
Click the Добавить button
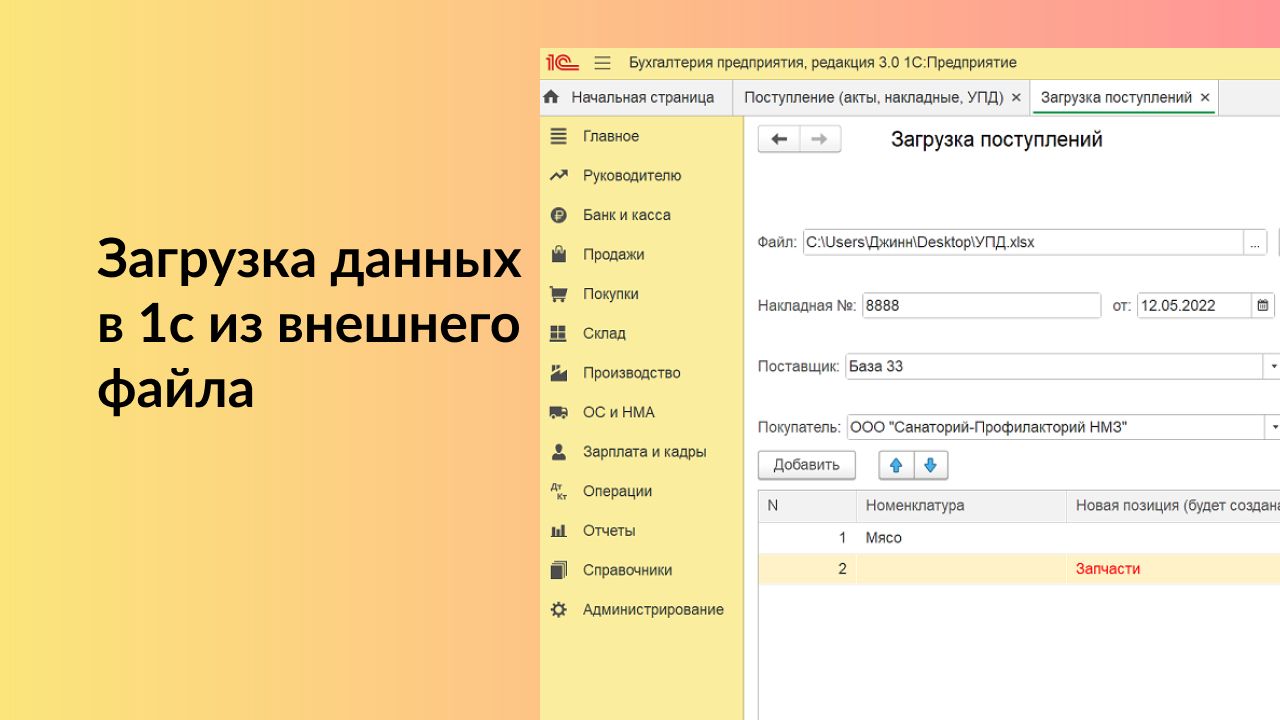pyautogui.click(x=807, y=466)
